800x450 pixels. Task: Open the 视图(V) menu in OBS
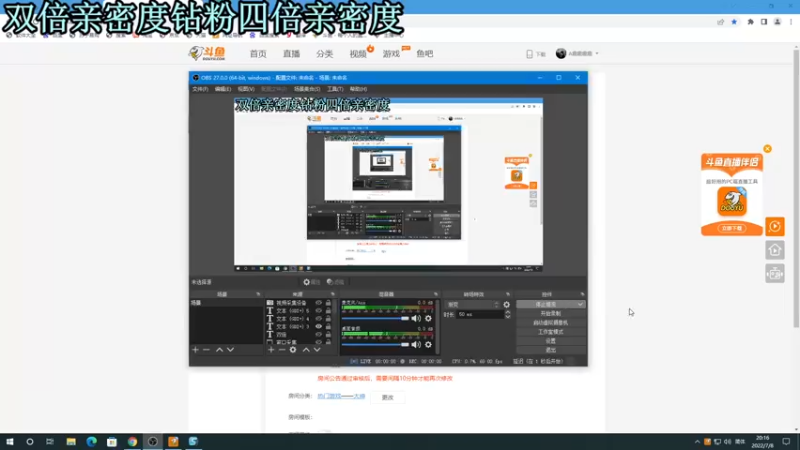tap(246, 89)
